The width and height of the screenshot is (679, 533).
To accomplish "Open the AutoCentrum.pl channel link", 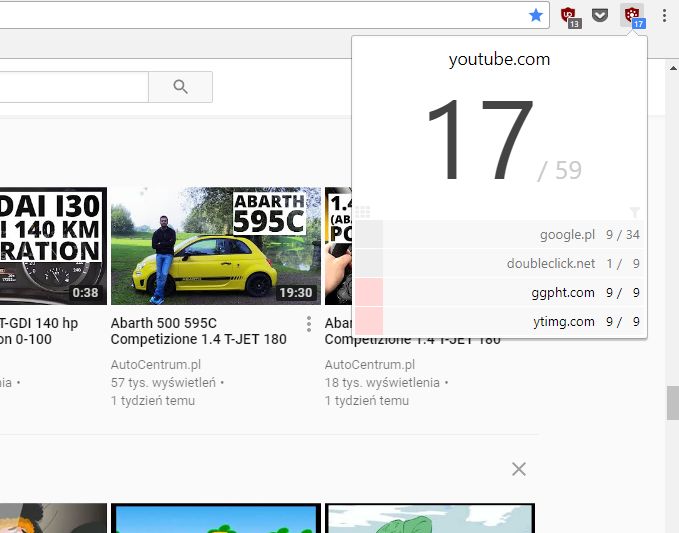I will tap(156, 365).
